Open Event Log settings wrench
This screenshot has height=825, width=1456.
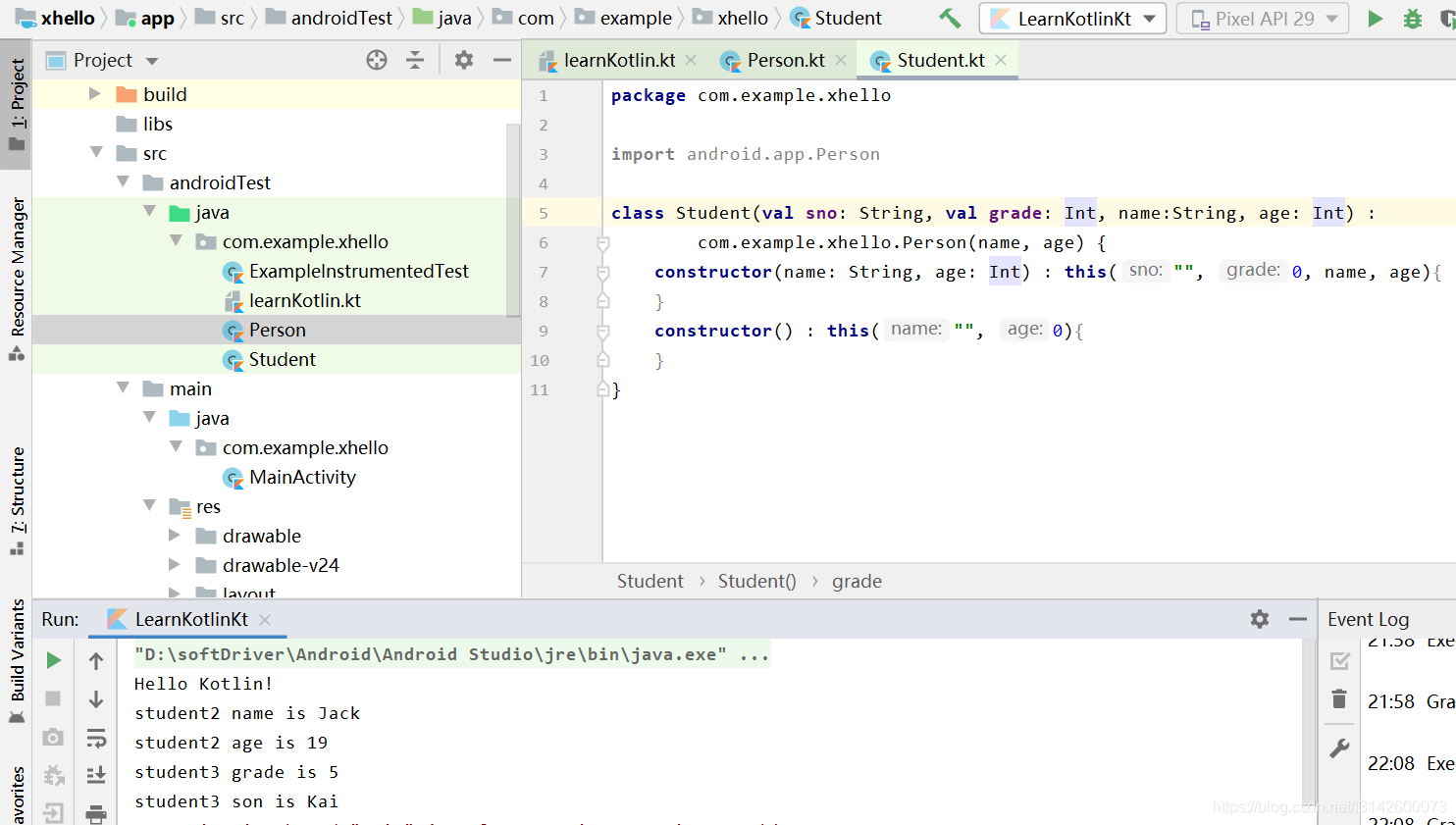pos(1340,748)
